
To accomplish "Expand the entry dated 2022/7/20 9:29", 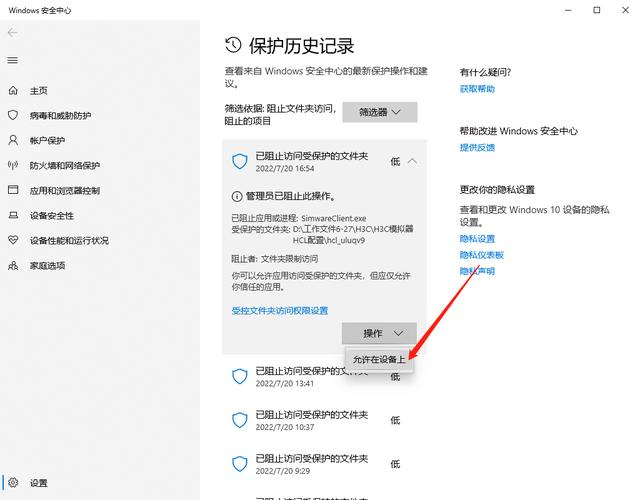I will point(324,464).
